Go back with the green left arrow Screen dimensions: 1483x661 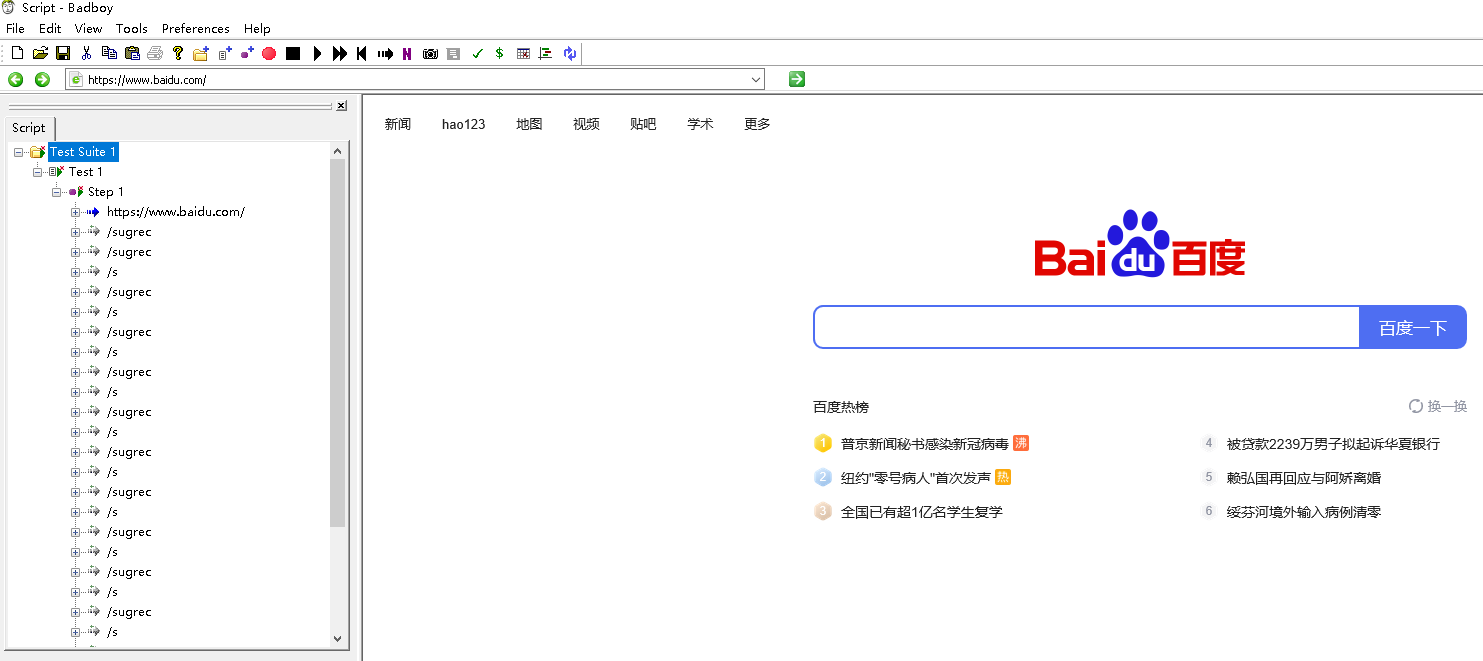coord(15,79)
